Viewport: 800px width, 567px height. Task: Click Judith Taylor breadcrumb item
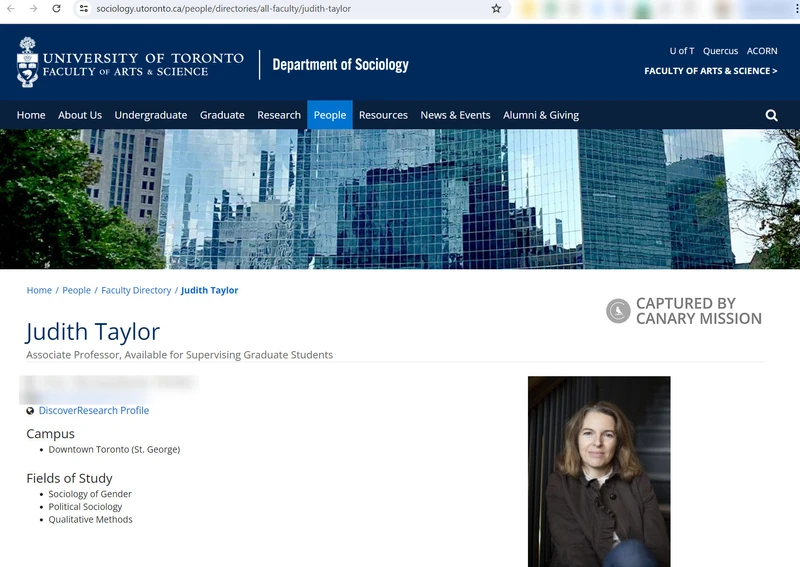point(210,290)
